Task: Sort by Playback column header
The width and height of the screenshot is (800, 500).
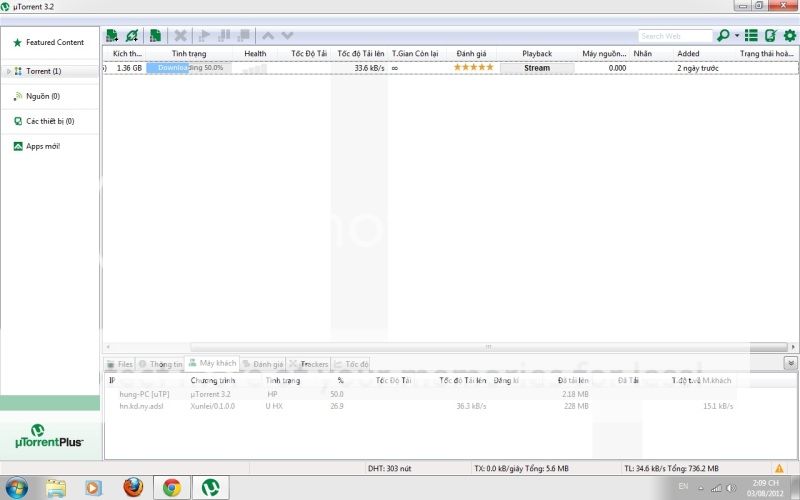Action: tap(537, 54)
